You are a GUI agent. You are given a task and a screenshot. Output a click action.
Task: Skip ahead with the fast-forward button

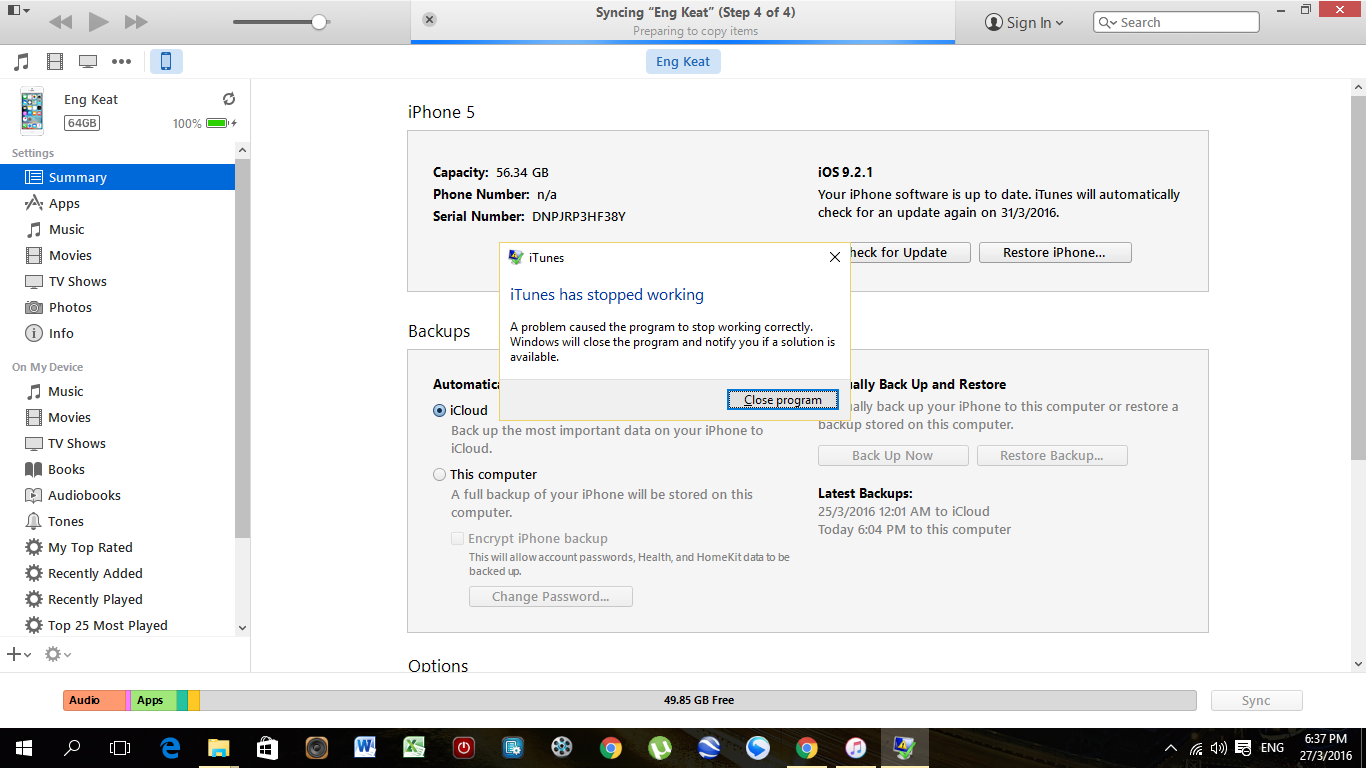136,22
